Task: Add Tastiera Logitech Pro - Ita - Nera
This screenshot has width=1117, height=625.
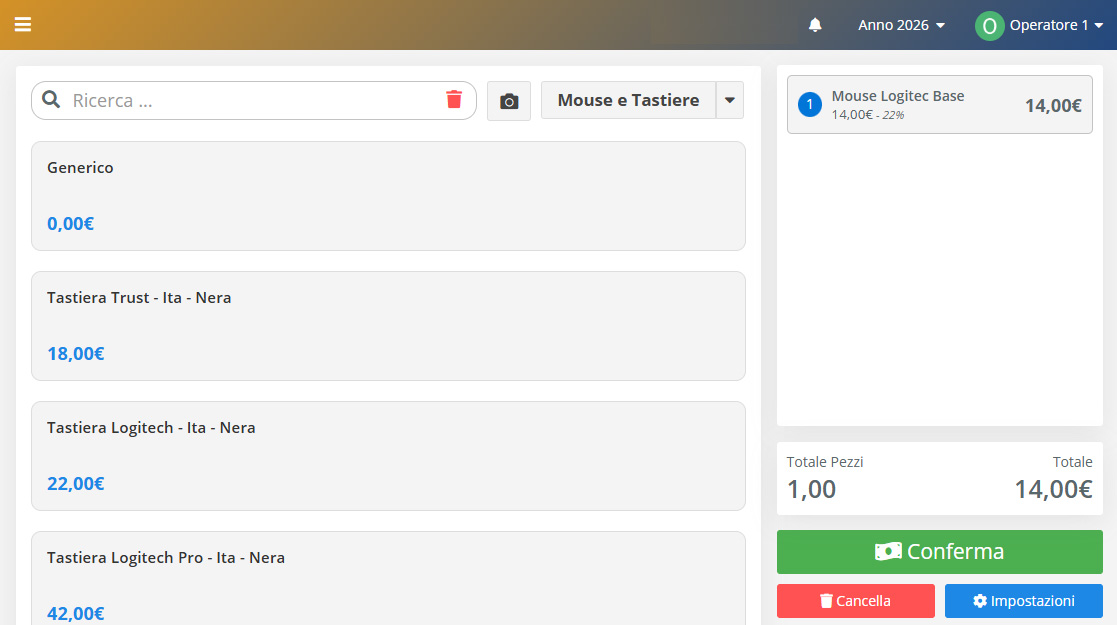Action: [388, 579]
